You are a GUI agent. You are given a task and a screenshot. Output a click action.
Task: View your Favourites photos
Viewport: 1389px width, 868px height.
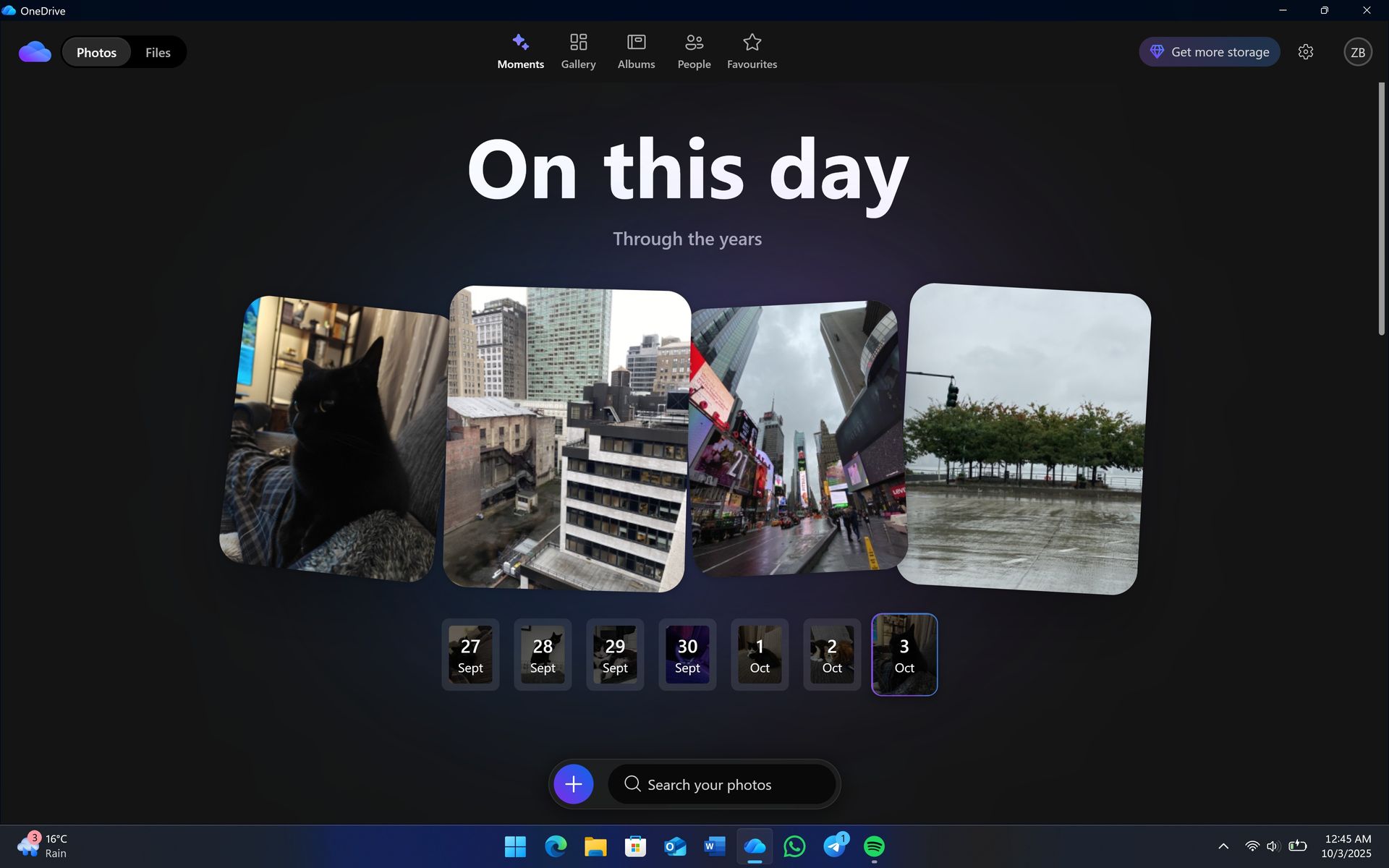[x=752, y=51]
